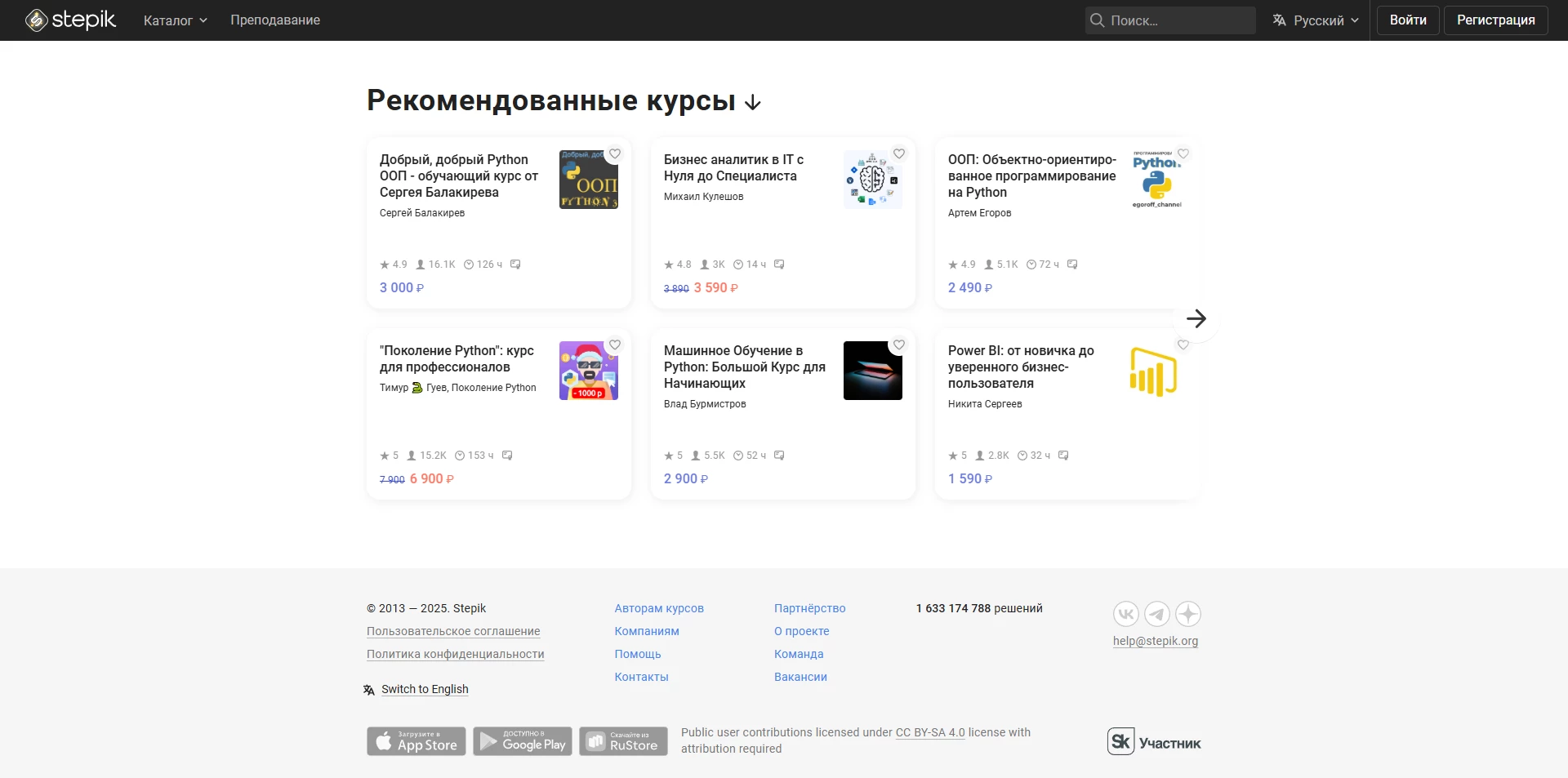Open the Поколение Python course thumbnail

click(588, 371)
